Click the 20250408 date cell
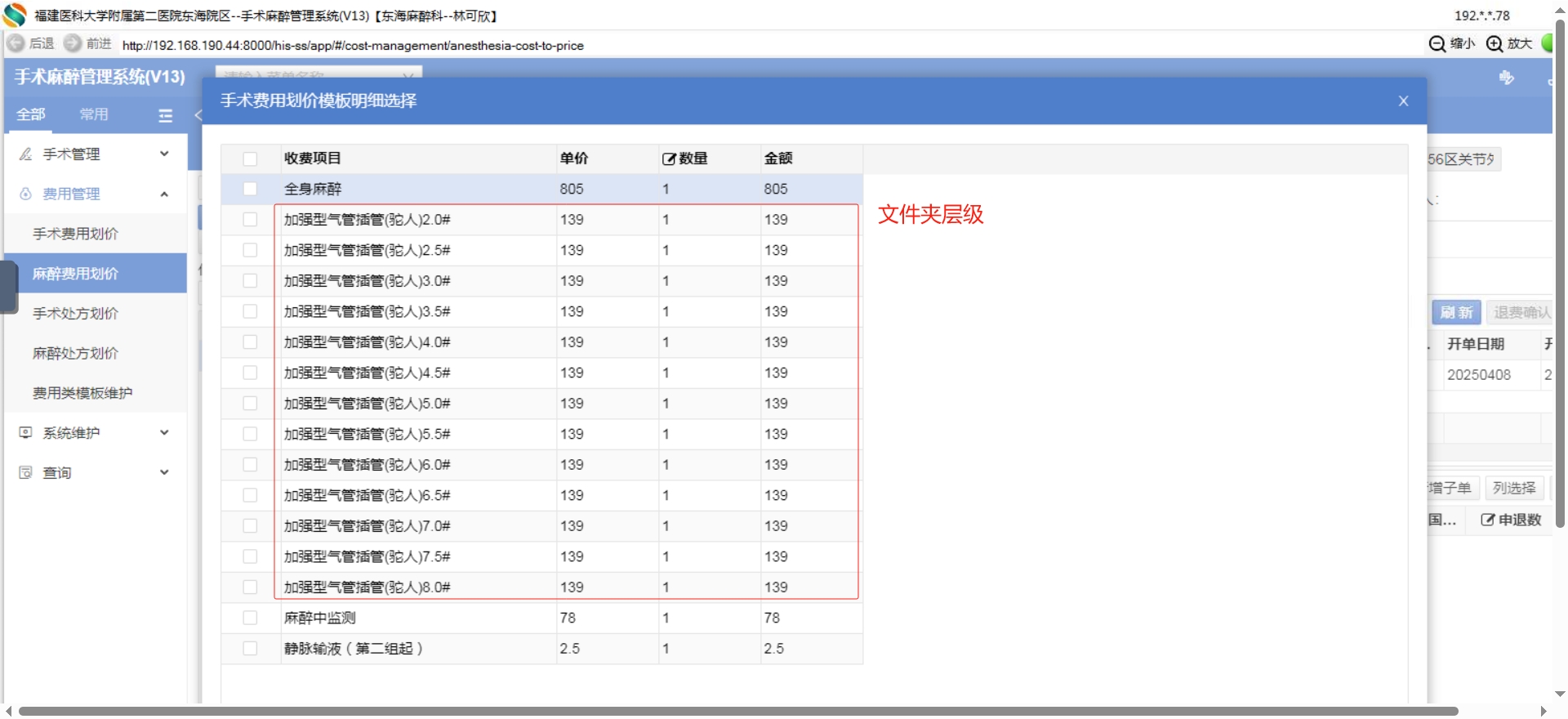 coord(1479,375)
